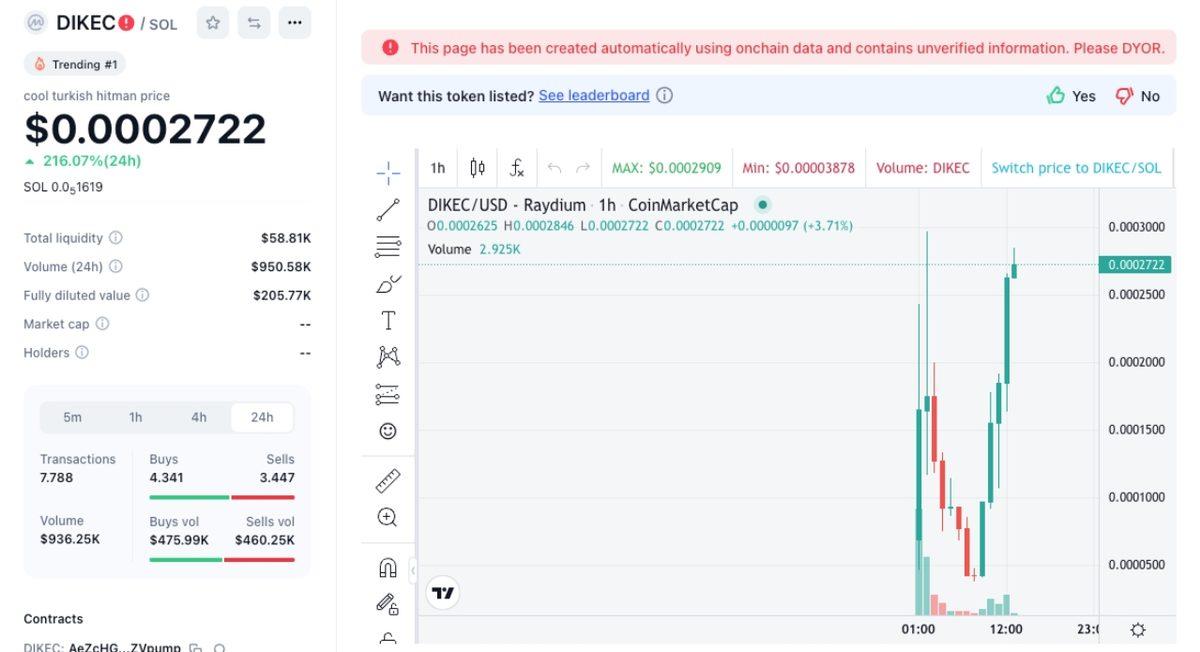Select the XABCD pattern tool
Image resolution: width=1200 pixels, height=652 pixels.
tap(387, 355)
